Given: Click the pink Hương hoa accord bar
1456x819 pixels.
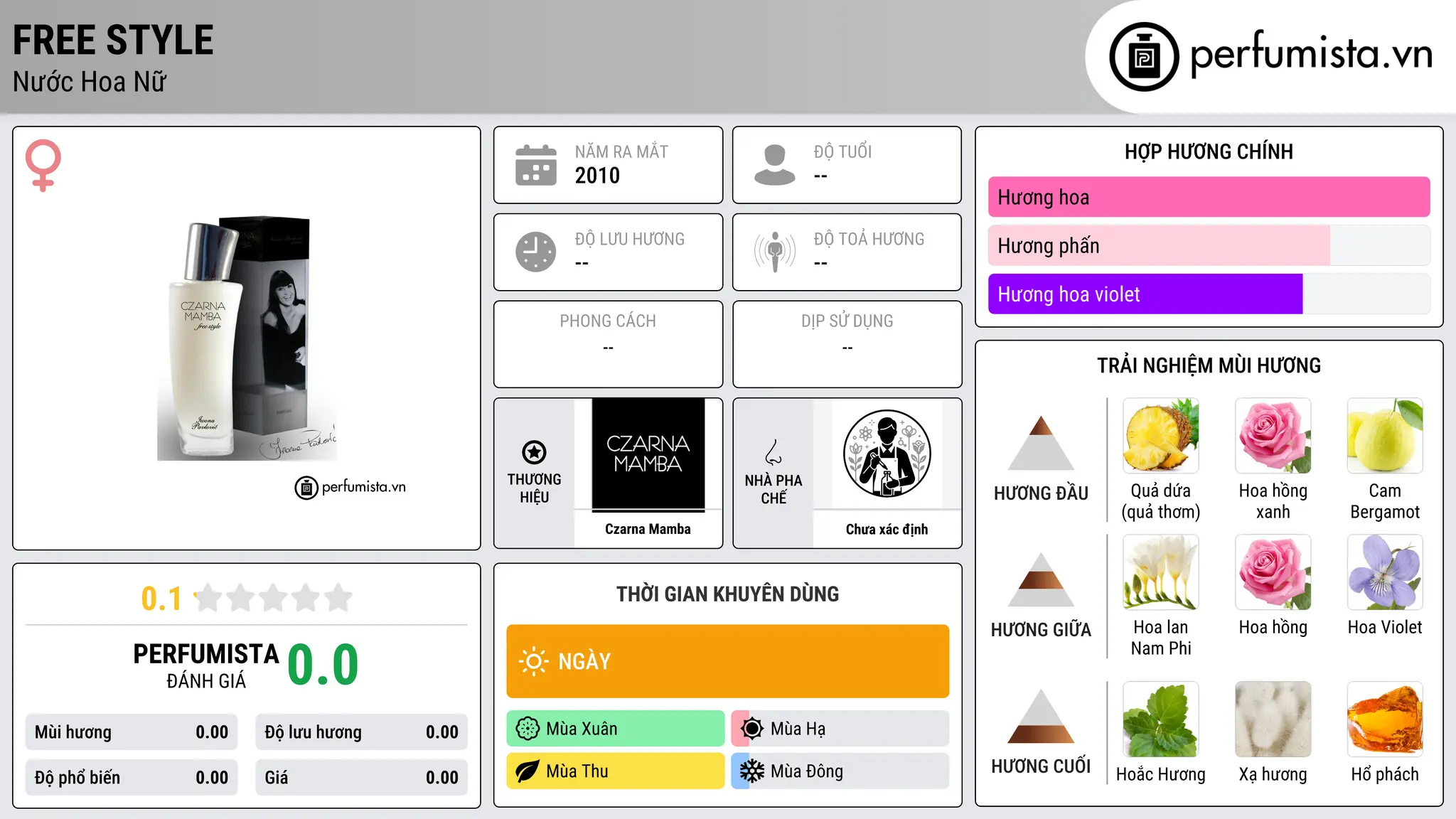Looking at the screenshot, I should (x=1209, y=197).
